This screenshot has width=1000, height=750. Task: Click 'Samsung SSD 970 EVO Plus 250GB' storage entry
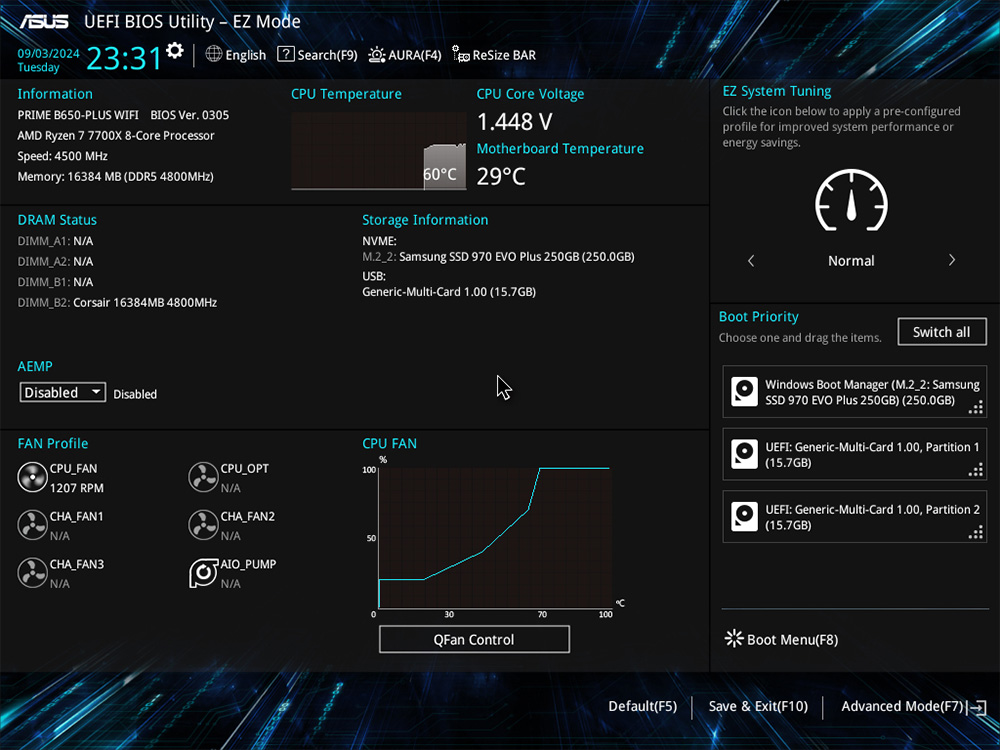point(498,256)
